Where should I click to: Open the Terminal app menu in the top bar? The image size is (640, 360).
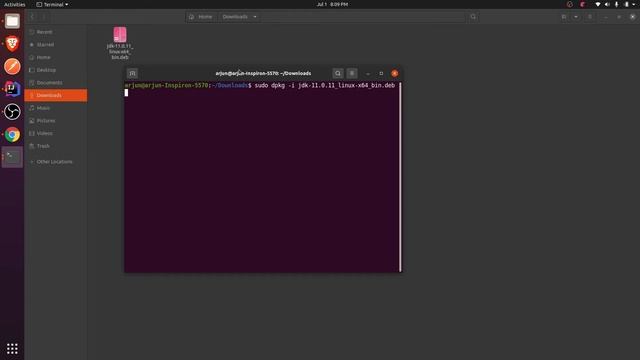[52, 4]
